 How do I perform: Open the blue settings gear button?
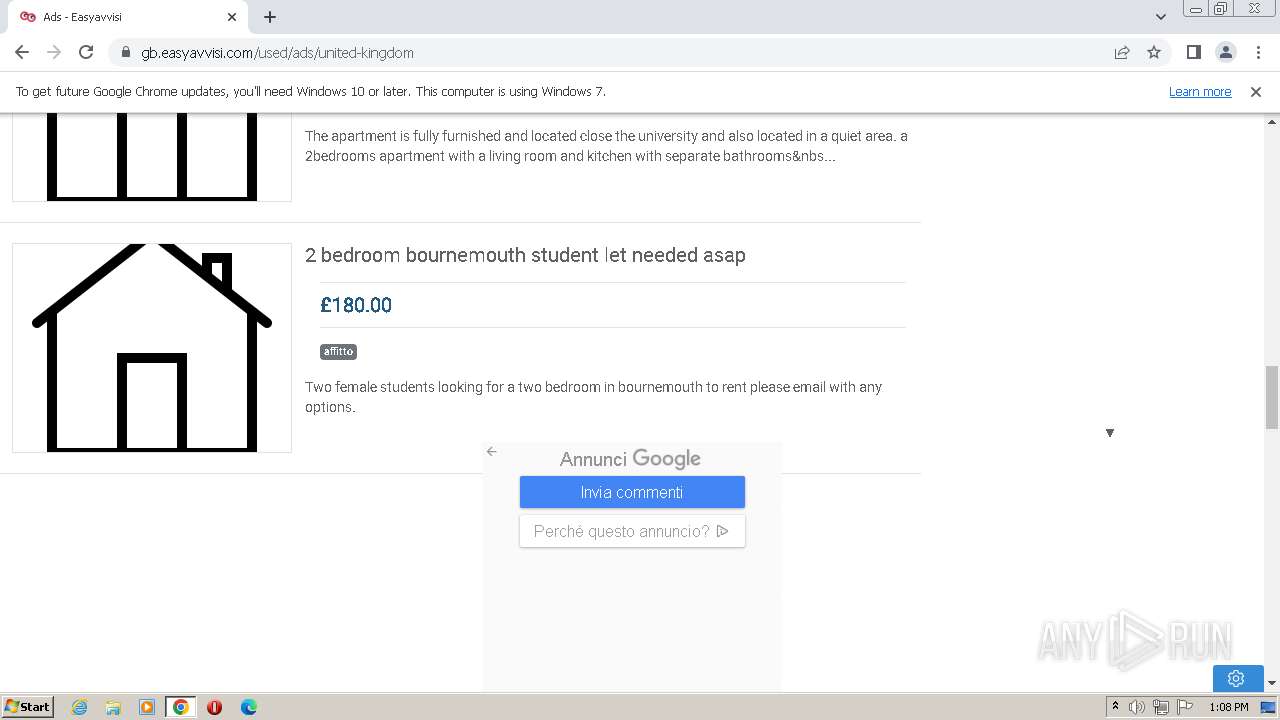(x=1236, y=678)
